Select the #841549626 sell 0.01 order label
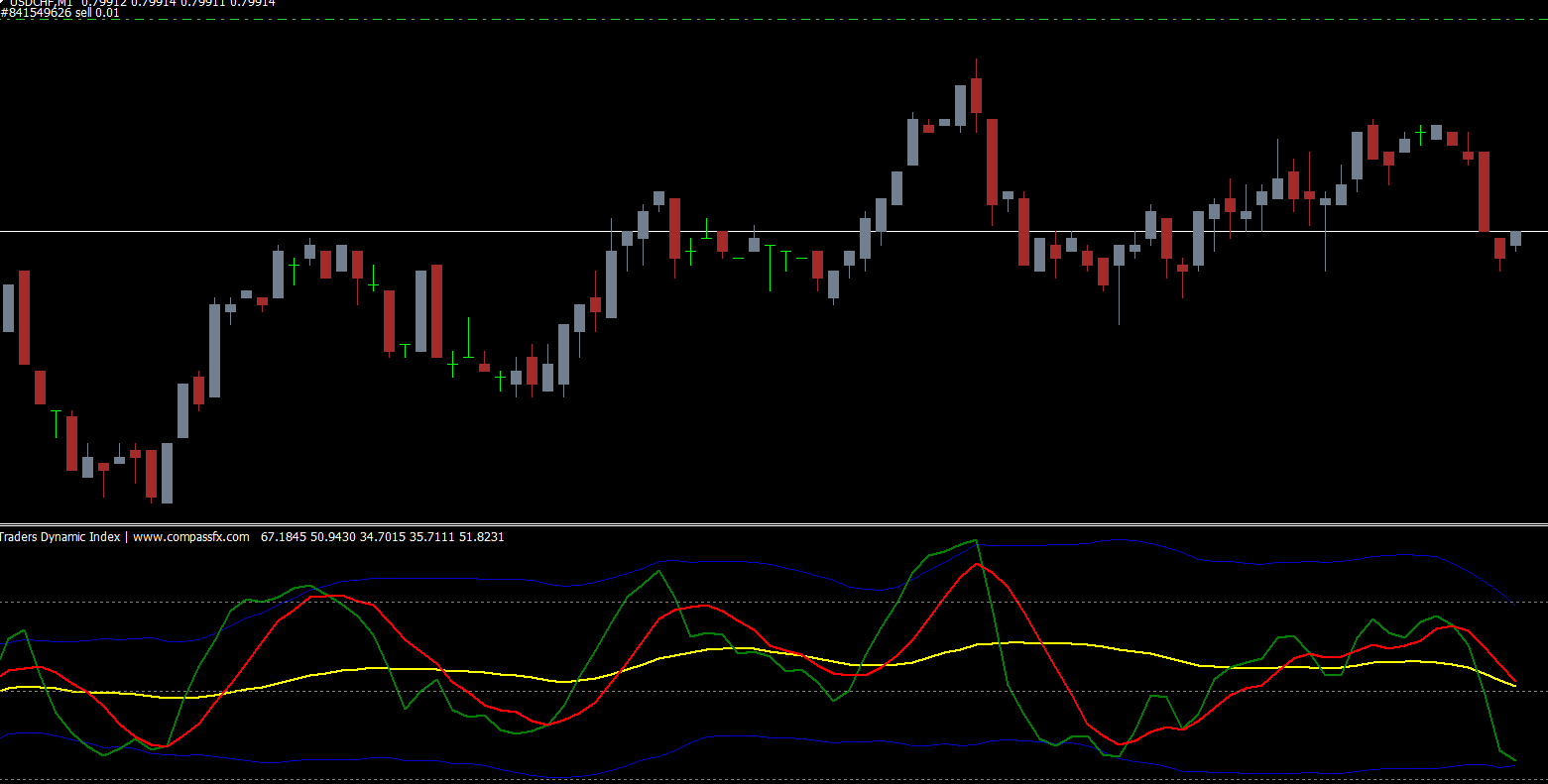Image resolution: width=1548 pixels, height=784 pixels. click(x=60, y=14)
